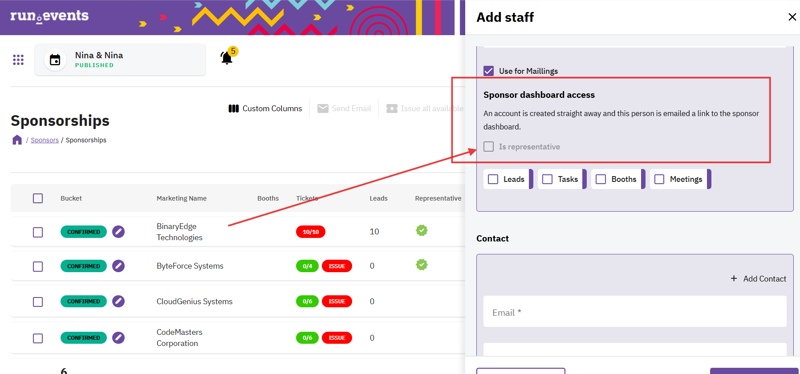800x374 pixels.
Task: Click CONFIRMED badge in CloudGenius row
Action: [84, 301]
